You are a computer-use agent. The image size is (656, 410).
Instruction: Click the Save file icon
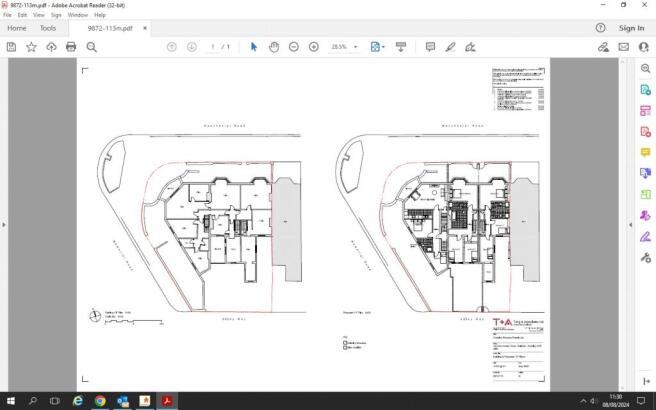pos(11,47)
